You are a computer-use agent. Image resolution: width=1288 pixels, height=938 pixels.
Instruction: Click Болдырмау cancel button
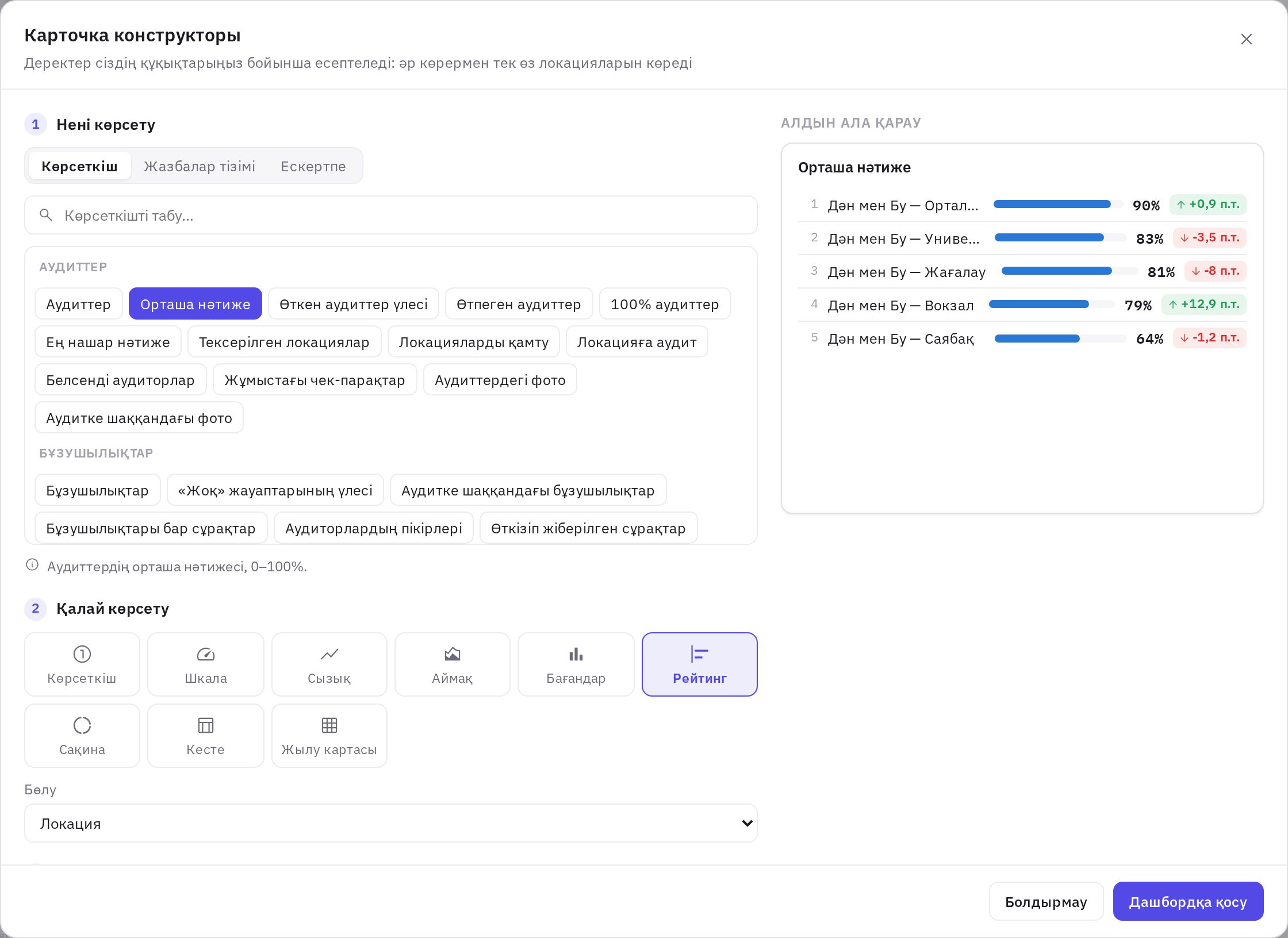(1046, 901)
